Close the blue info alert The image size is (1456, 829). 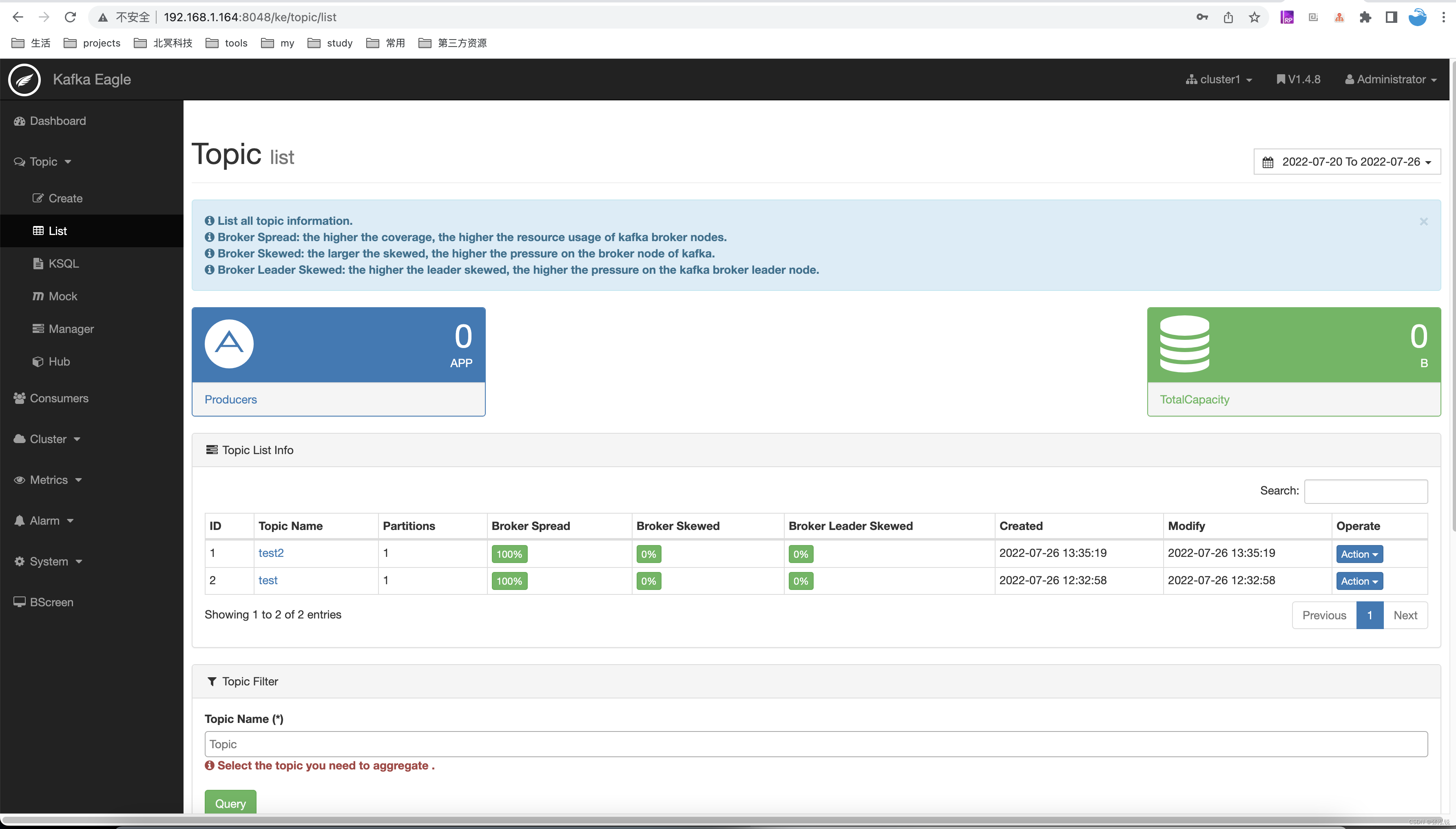coord(1423,222)
